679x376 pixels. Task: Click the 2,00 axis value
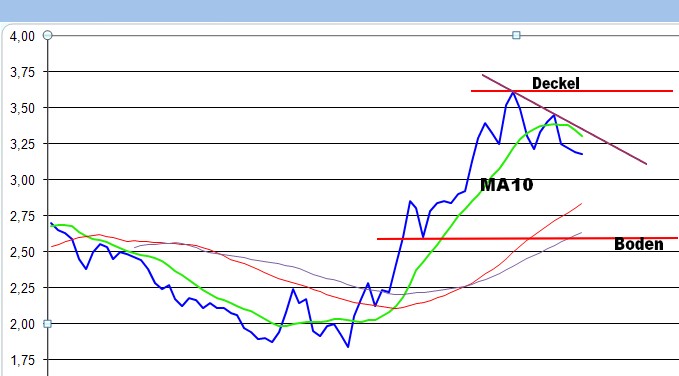[x=22, y=324]
